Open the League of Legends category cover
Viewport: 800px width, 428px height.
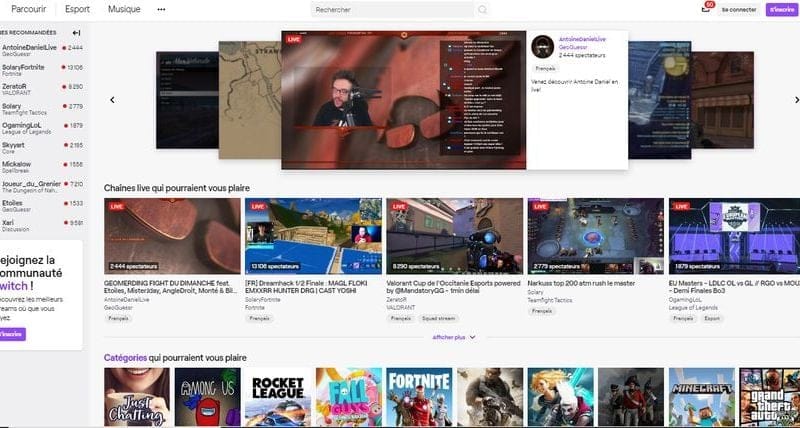pos(560,397)
